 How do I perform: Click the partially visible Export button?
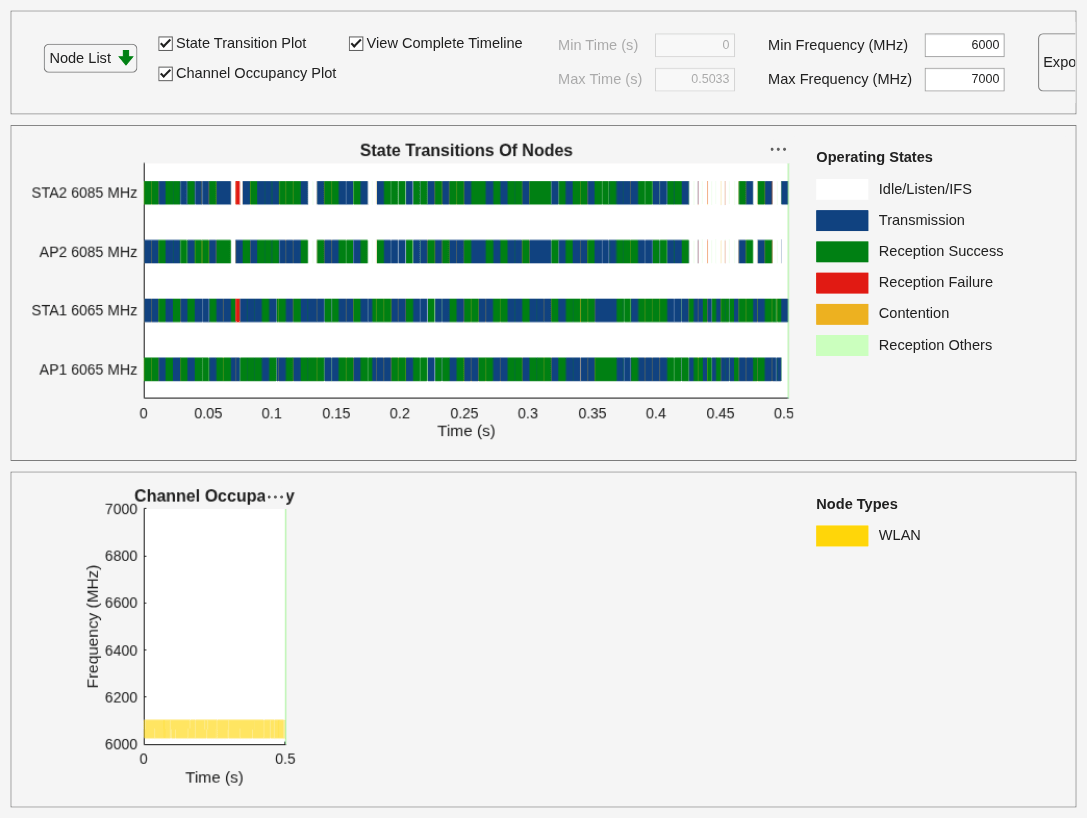[x=1058, y=62]
